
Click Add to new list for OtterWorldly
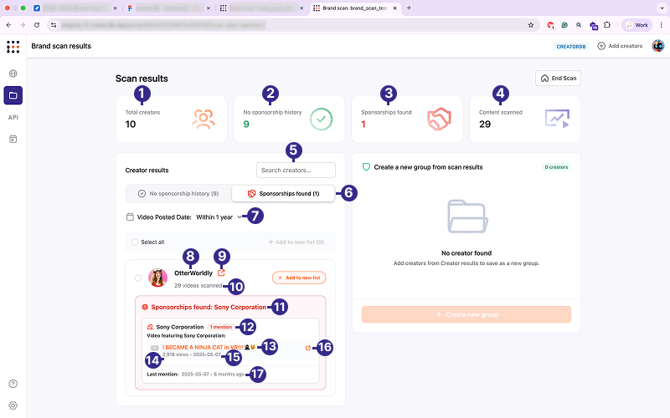click(x=298, y=278)
